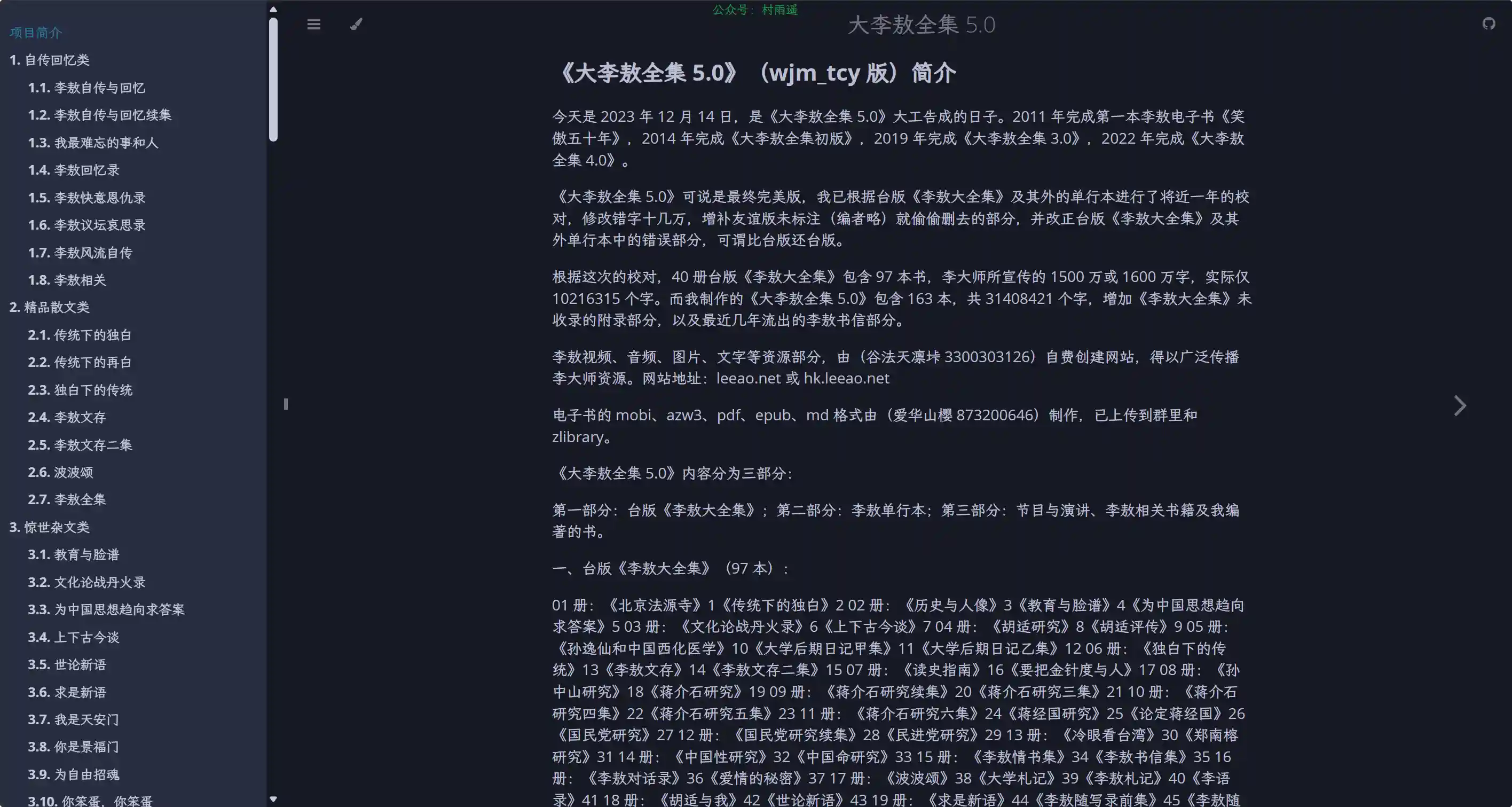Click the 公众号 村雨遥 banner text
The height and width of the screenshot is (807, 1512).
click(x=755, y=10)
